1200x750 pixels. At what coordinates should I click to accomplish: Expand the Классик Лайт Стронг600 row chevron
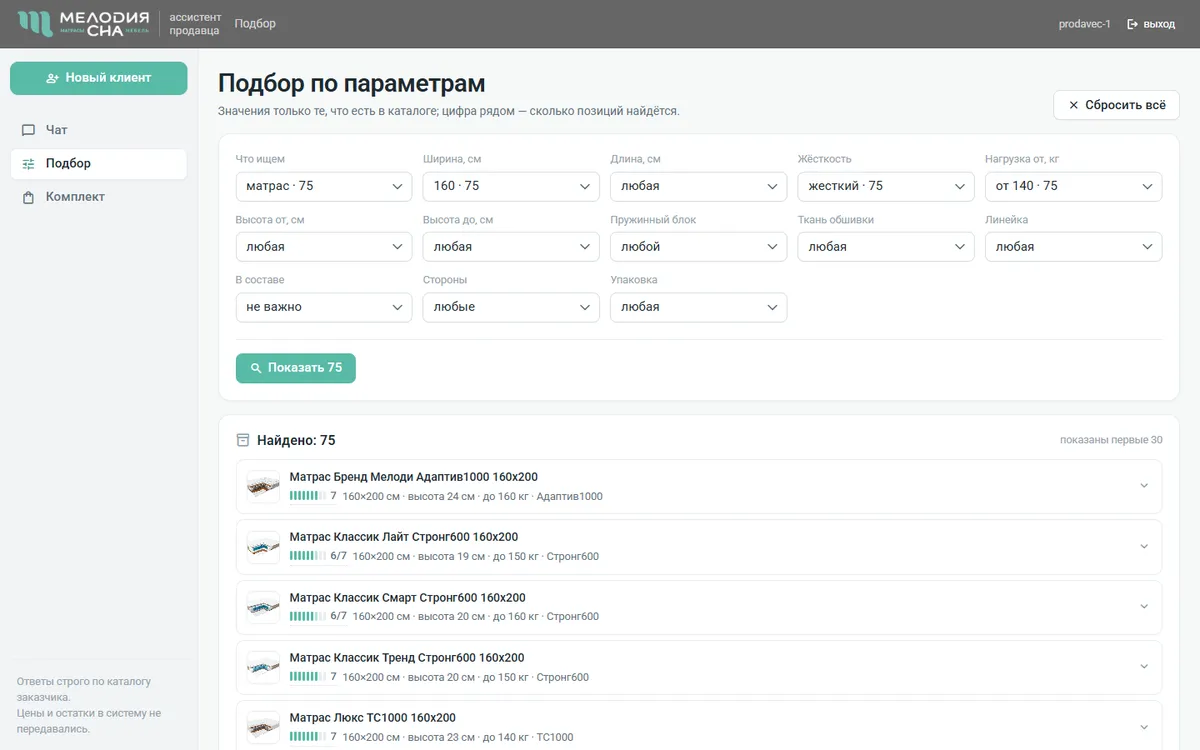(x=1144, y=546)
